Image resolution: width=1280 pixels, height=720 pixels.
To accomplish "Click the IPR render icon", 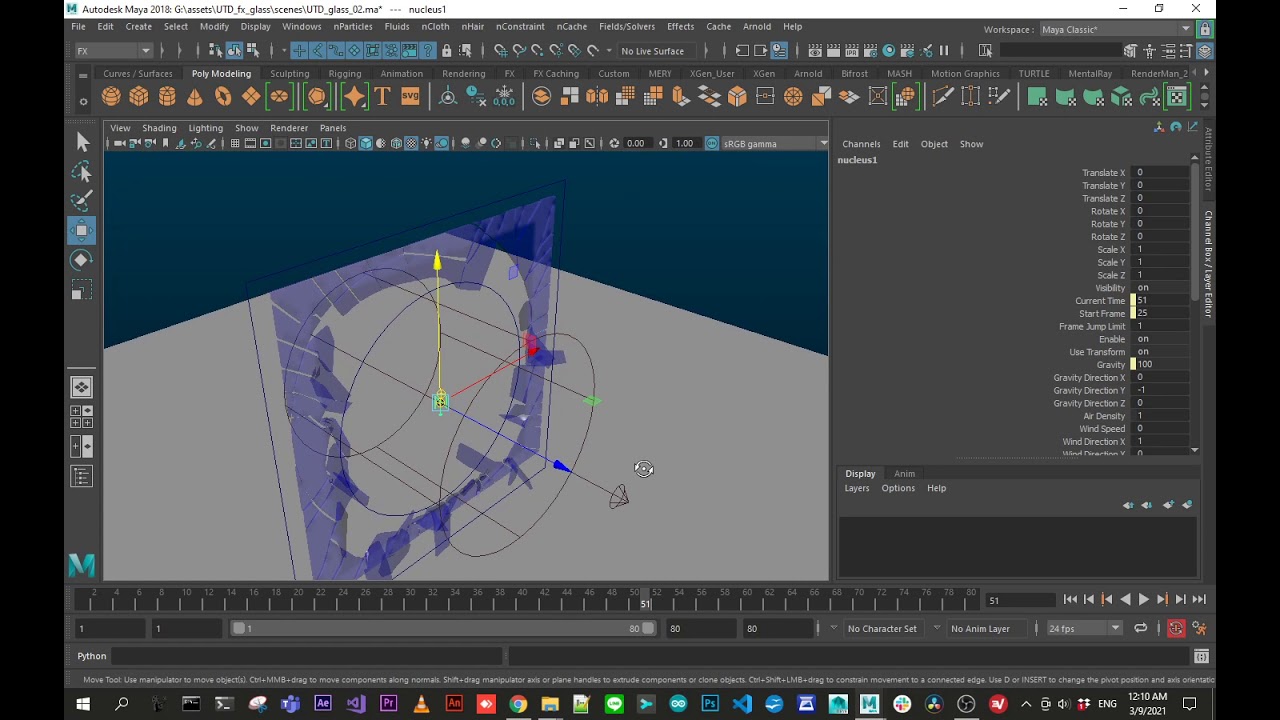I will [x=852, y=51].
